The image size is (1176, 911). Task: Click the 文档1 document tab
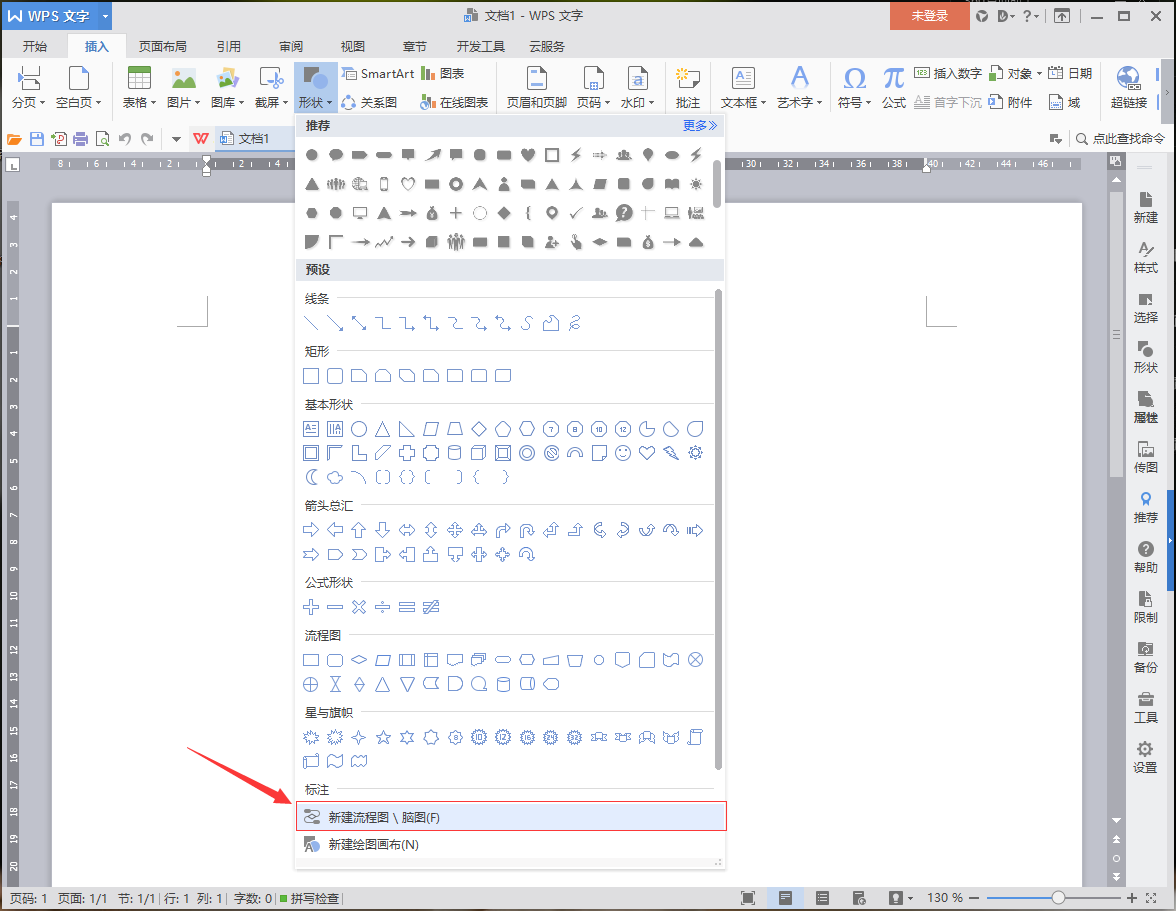pos(254,139)
